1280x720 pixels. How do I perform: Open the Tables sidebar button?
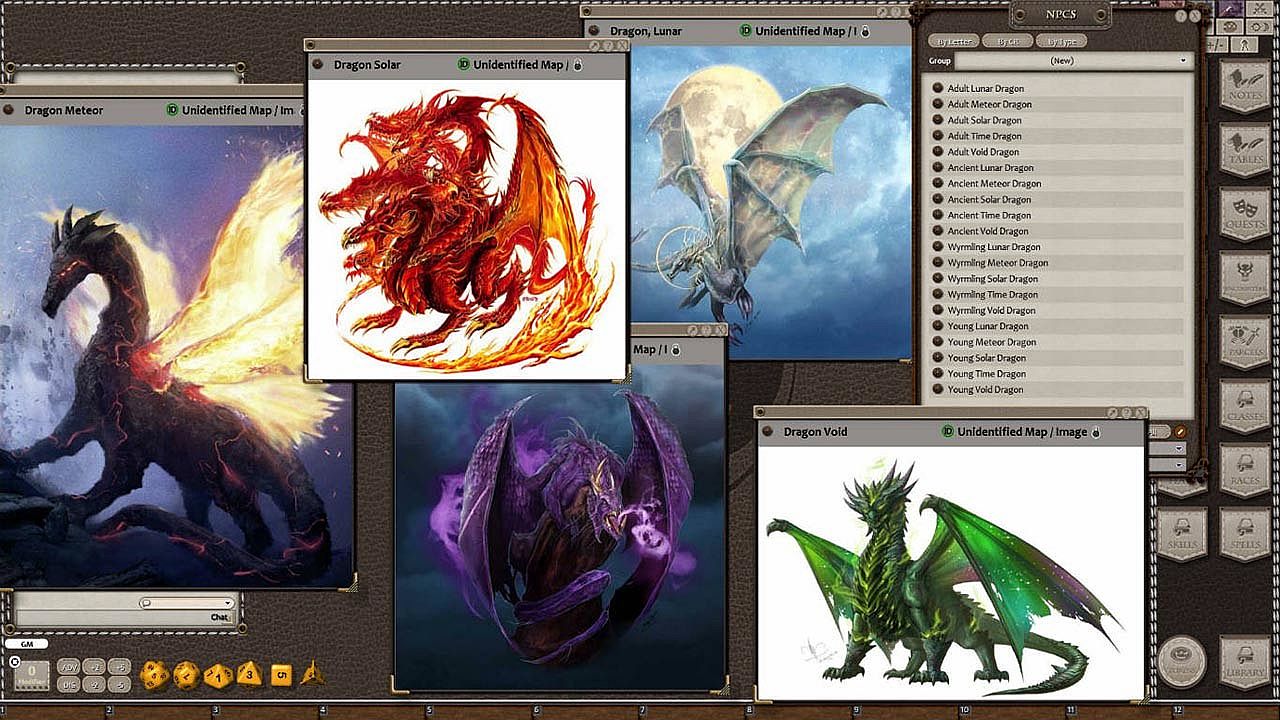point(1244,150)
